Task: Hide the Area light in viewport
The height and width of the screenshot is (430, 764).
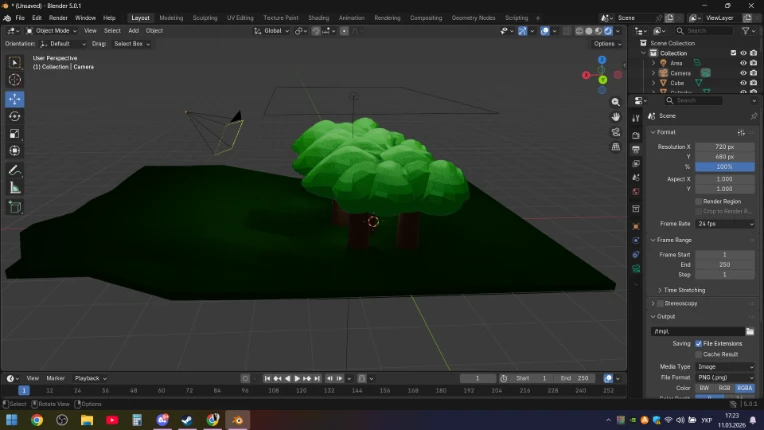Action: (743, 63)
